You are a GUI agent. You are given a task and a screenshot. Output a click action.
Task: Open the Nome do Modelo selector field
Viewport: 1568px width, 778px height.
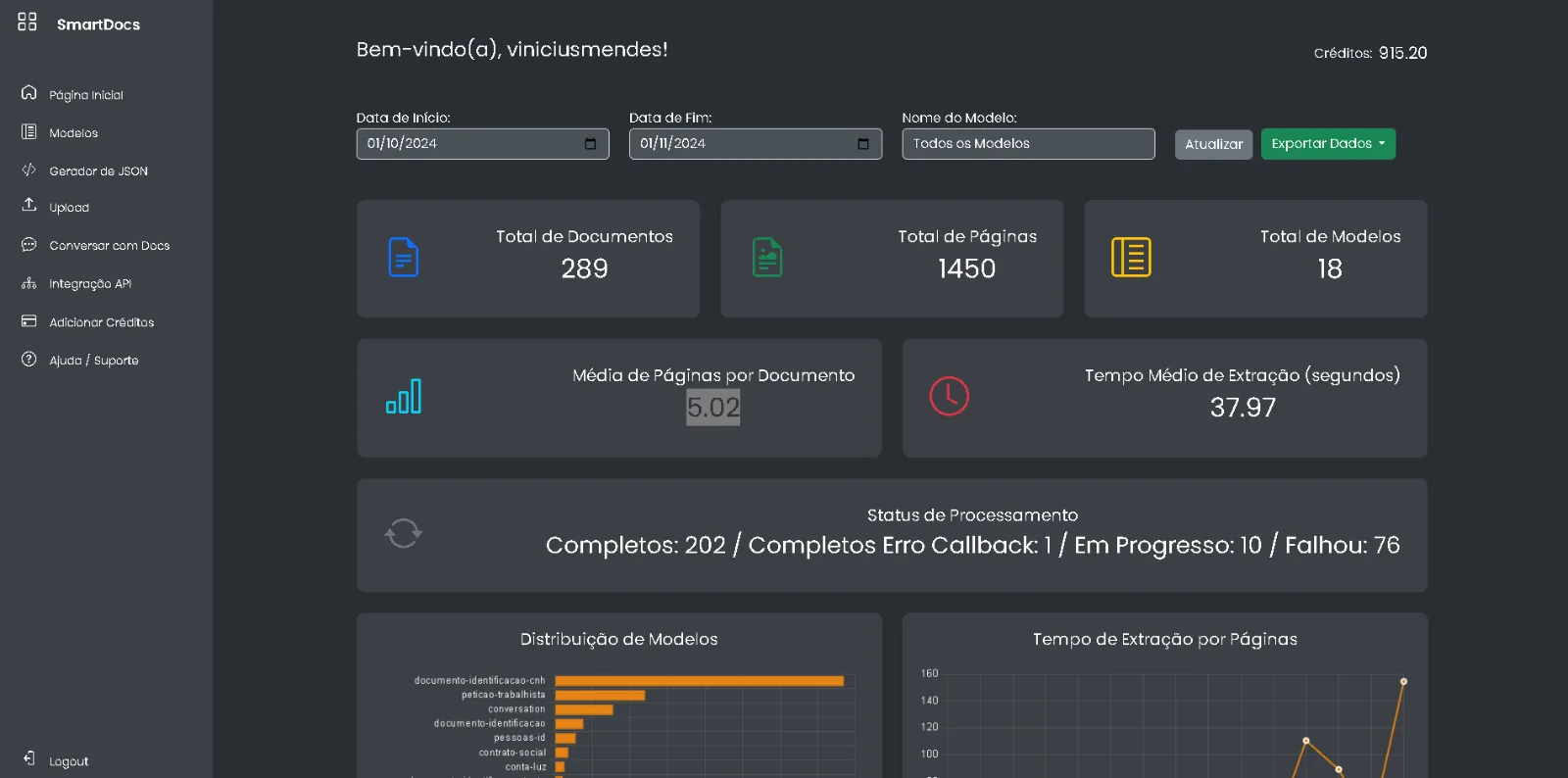[x=1028, y=144]
